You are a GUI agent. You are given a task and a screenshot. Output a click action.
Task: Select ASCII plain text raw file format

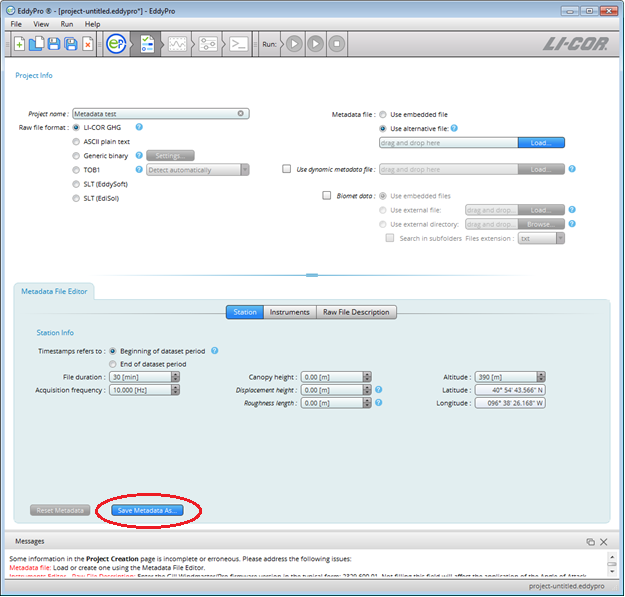(x=77, y=141)
